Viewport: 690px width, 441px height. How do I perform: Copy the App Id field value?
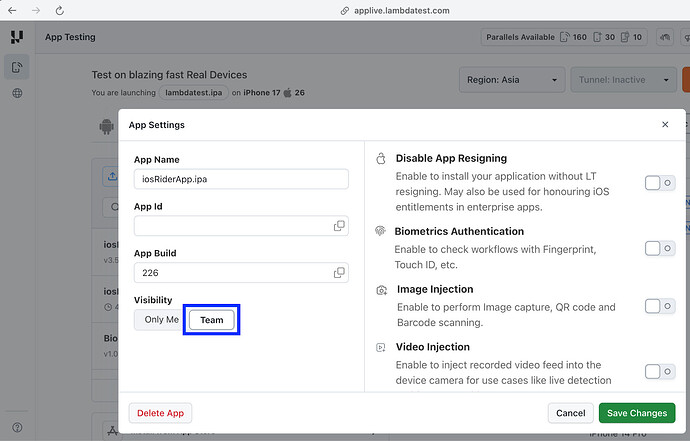pyautogui.click(x=339, y=226)
